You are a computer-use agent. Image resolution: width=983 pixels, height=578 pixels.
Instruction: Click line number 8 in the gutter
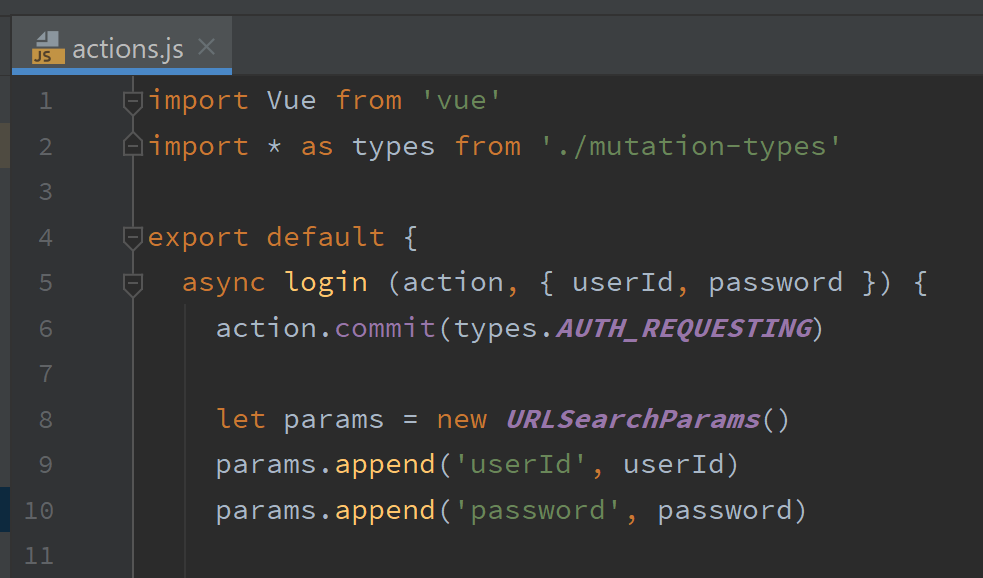coord(46,419)
